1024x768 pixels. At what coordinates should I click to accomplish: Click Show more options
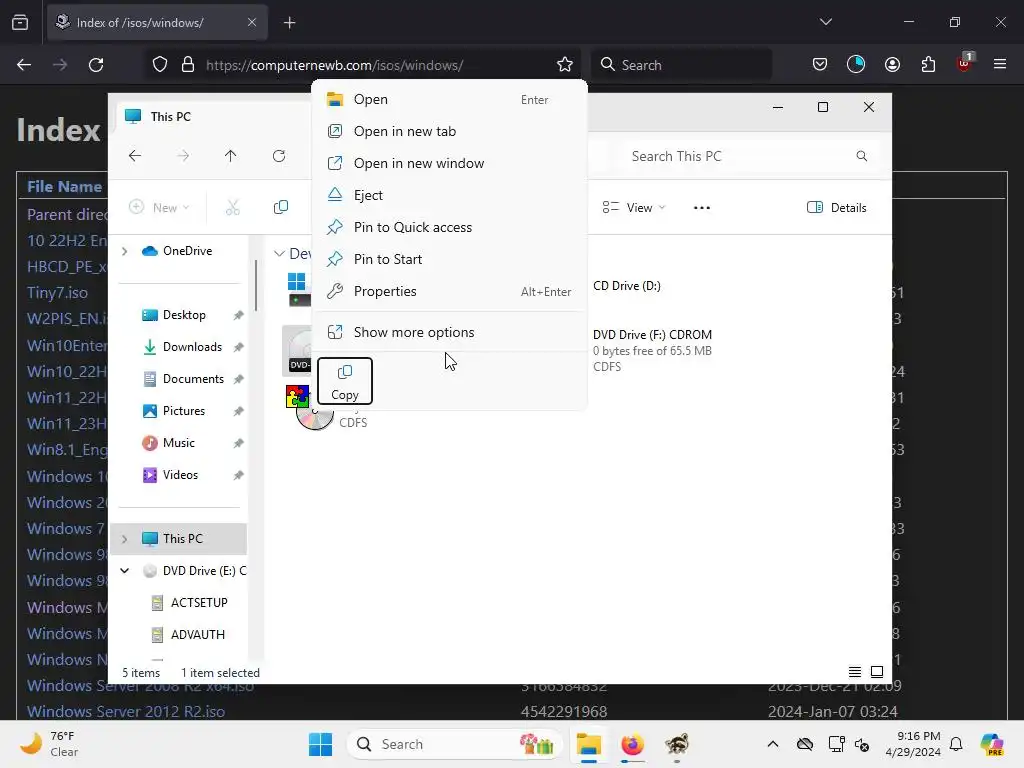449,332
